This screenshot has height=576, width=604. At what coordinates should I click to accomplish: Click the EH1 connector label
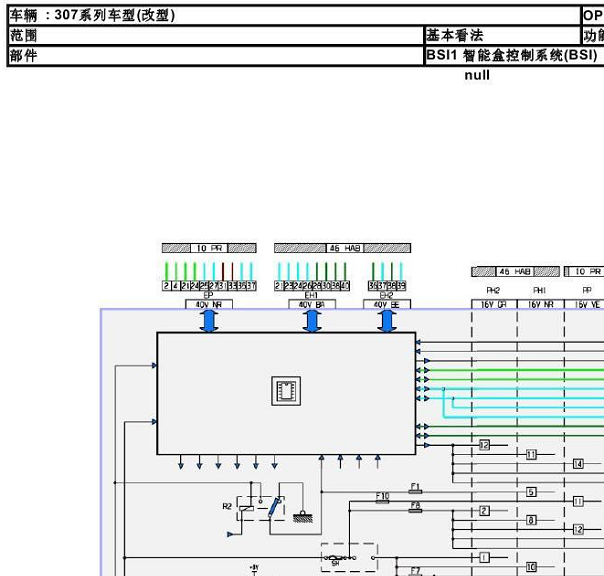pos(311,295)
